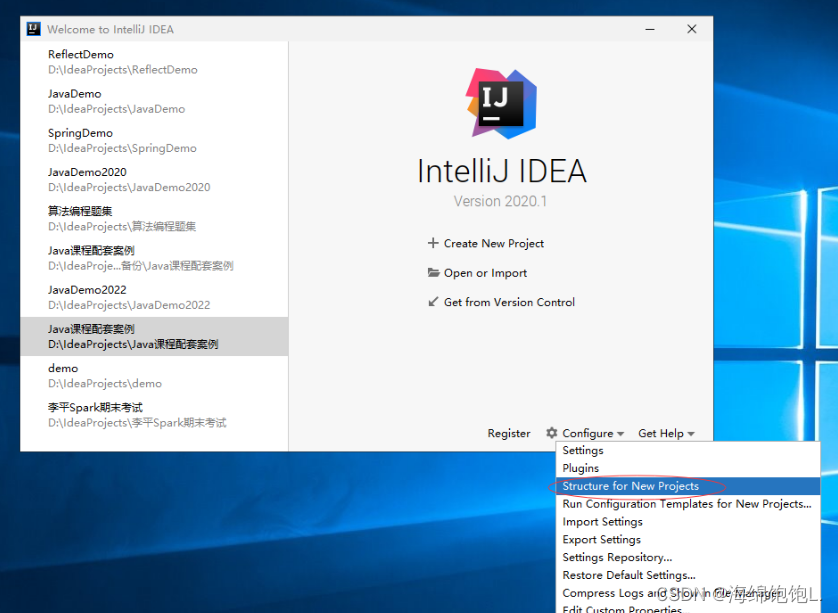Open the demo recent project
The height and width of the screenshot is (613, 838).
154,376
